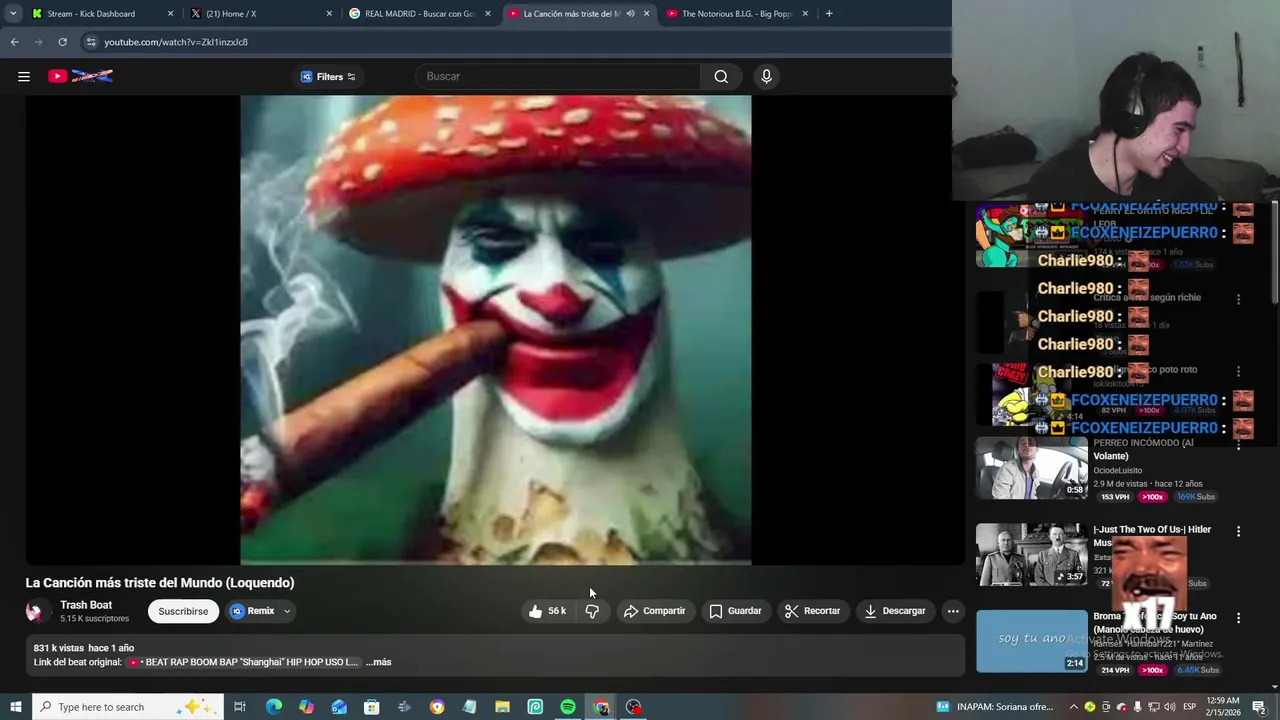Open options menu for Broma telefónica video
This screenshot has width=1280, height=720.
pos(1238,619)
